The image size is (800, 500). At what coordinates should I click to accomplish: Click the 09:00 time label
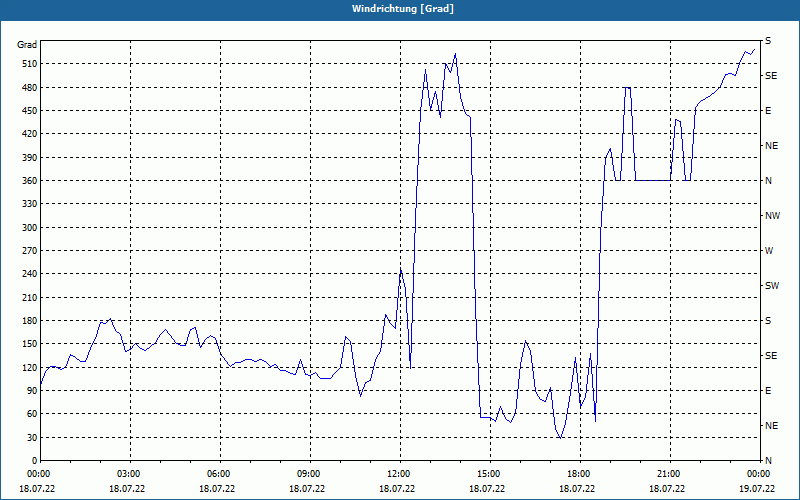(x=310, y=474)
